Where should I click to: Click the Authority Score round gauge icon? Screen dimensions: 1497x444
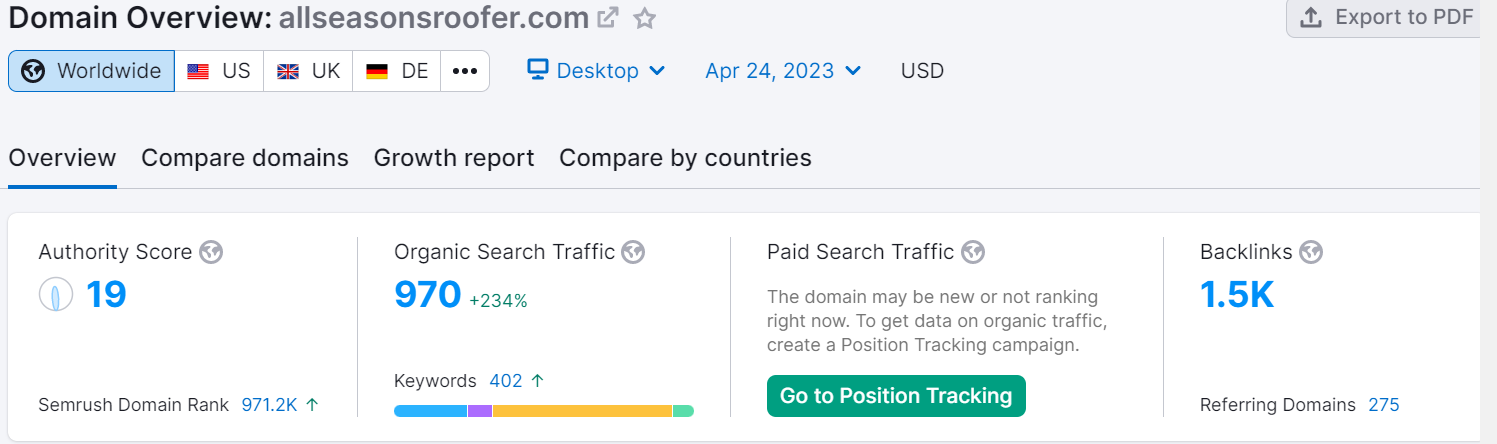click(56, 295)
